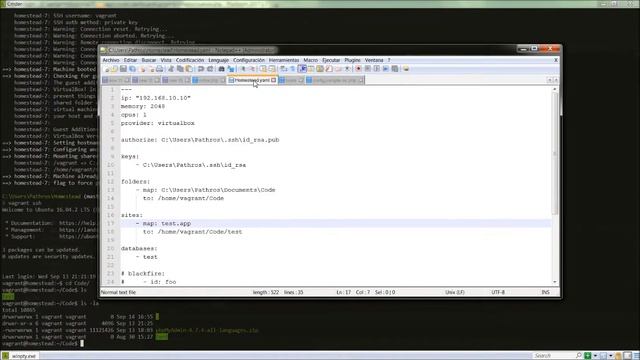
Task: Close the document with menu-bar X button
Action: click(x=556, y=60)
